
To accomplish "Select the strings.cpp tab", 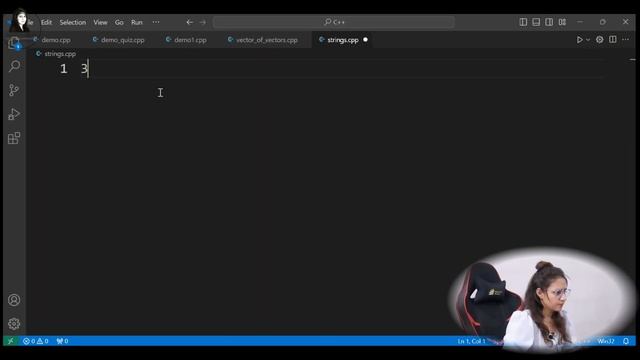I will 343,40.
